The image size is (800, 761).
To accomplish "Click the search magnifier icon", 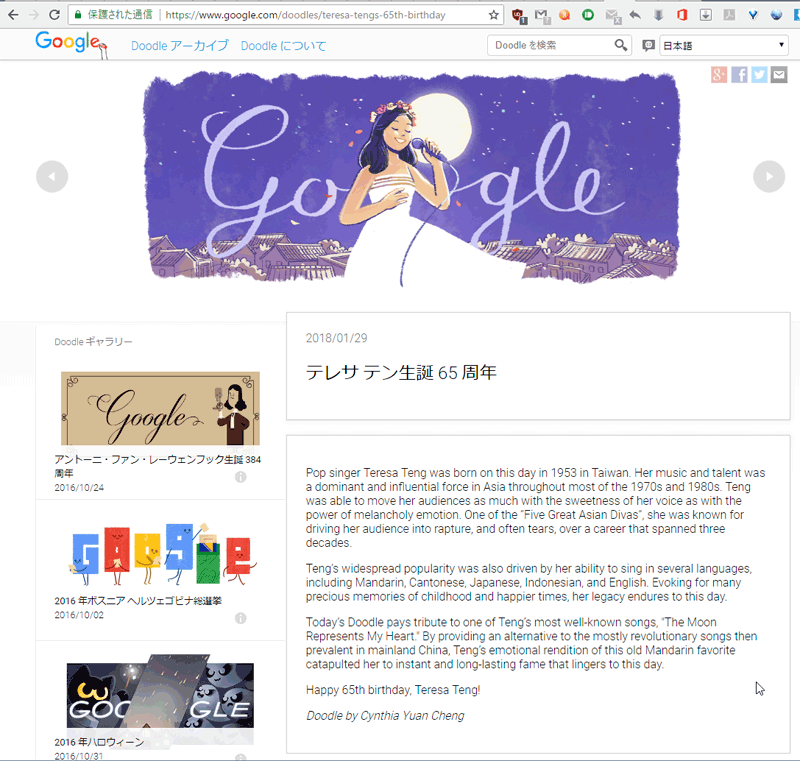I will coord(620,45).
